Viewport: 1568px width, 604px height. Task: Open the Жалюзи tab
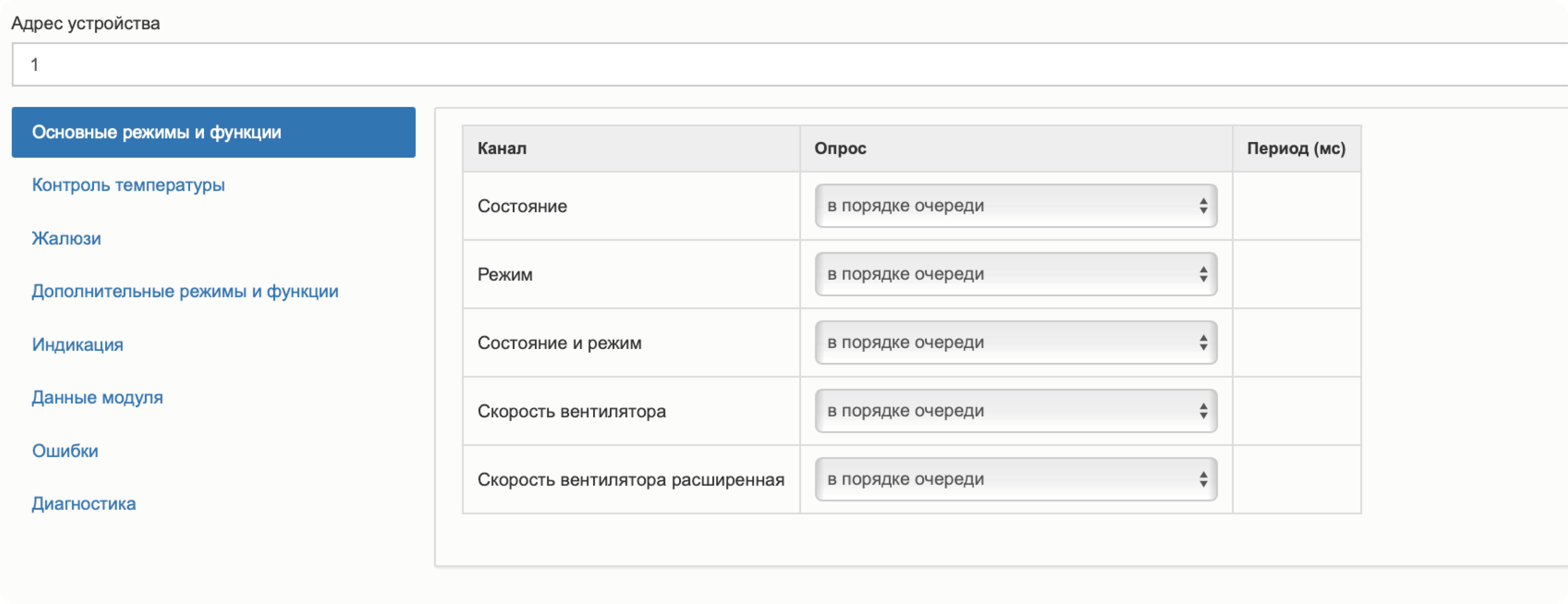pyautogui.click(x=67, y=239)
